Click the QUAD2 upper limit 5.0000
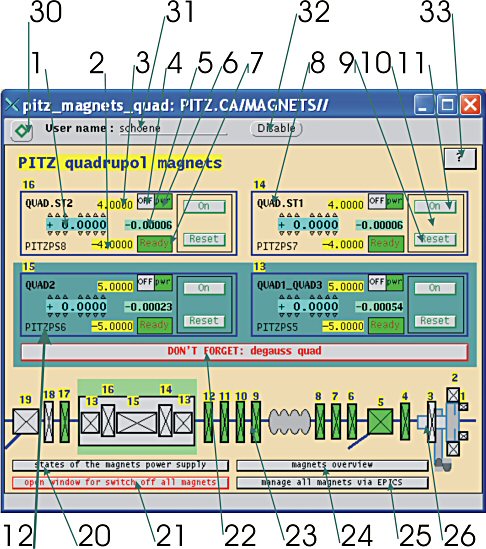 [115, 287]
